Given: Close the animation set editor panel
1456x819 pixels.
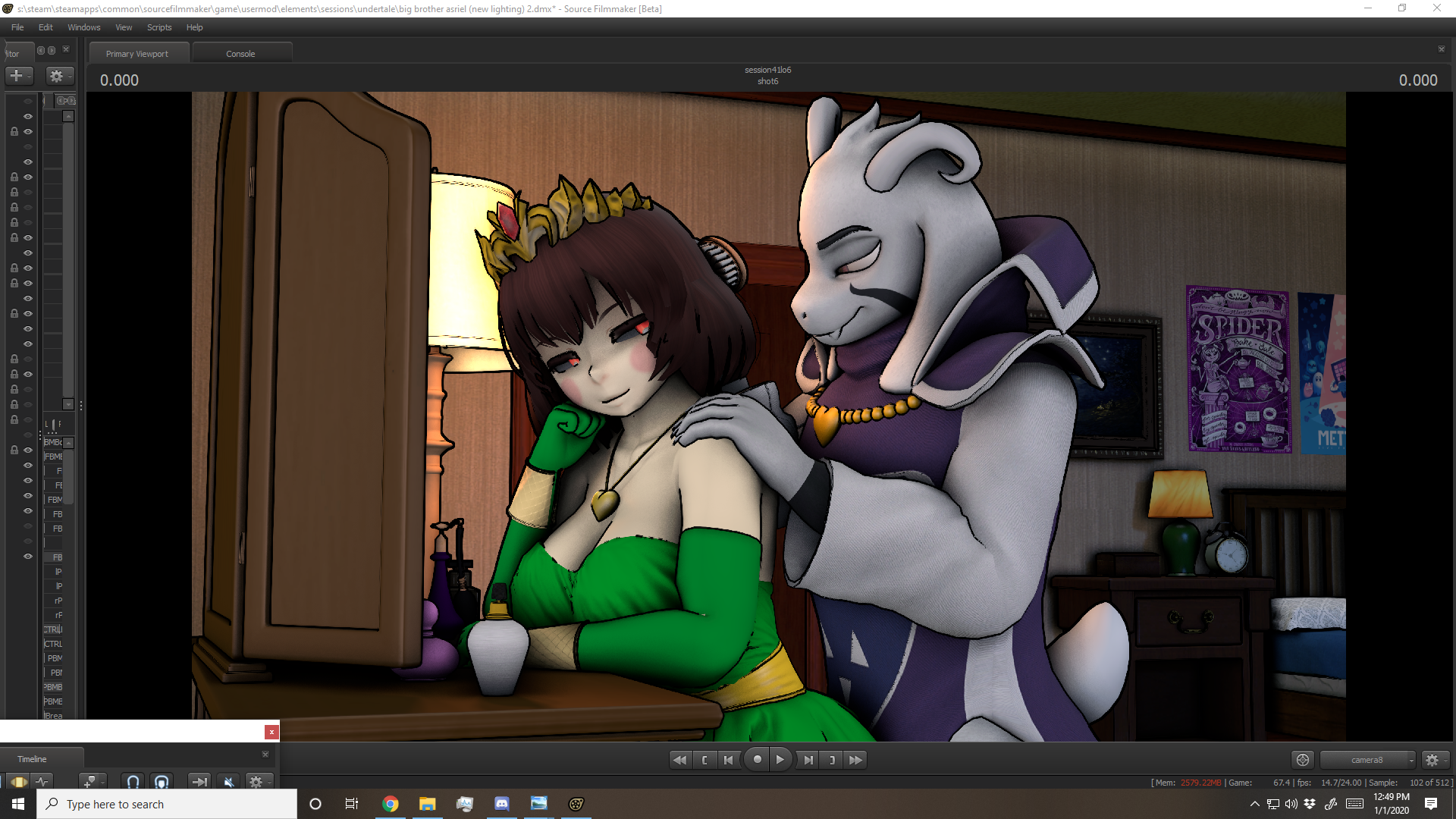Looking at the screenshot, I should pos(66,49).
